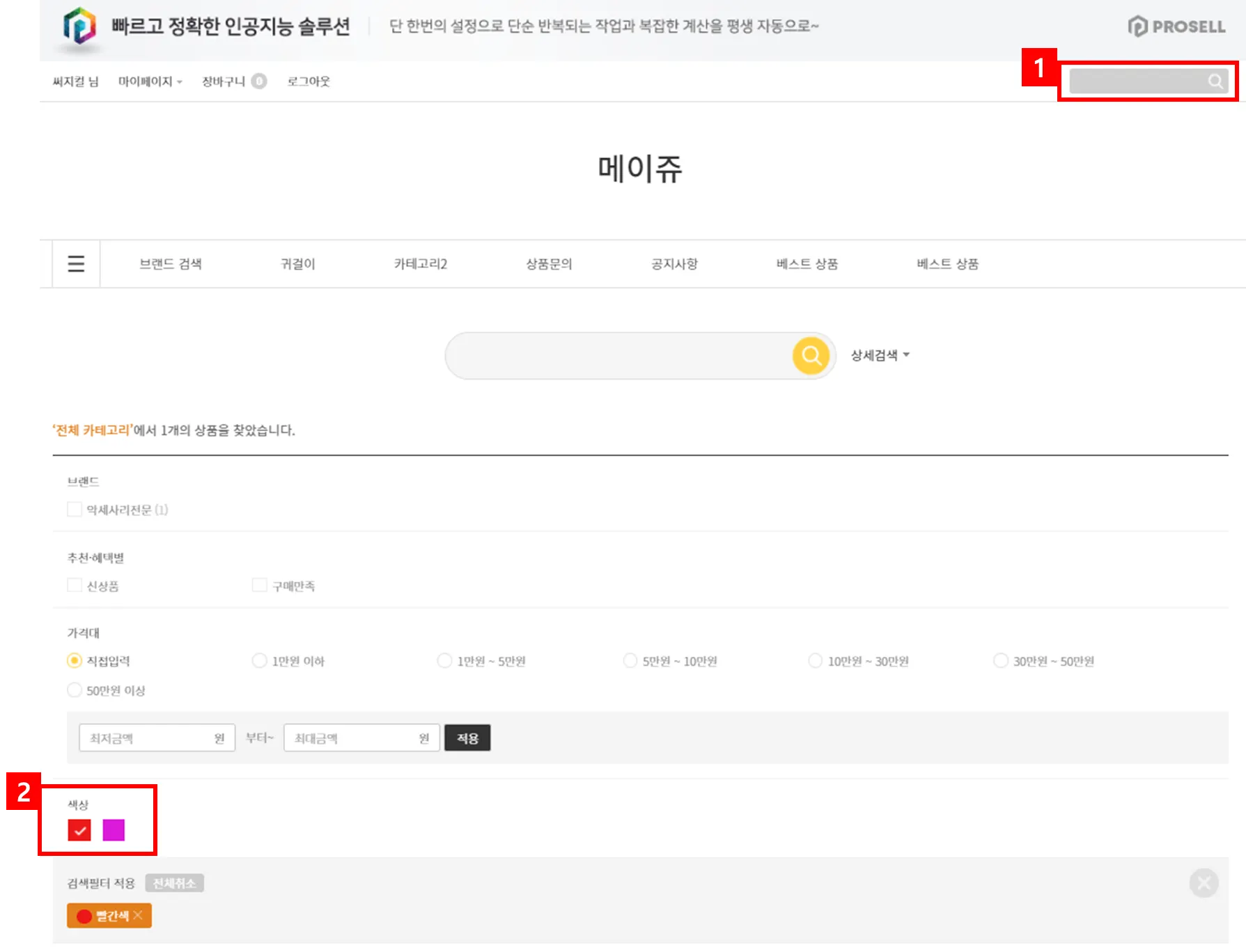Screen dimensions: 1246x952
Task: Apply the price range with 적용 button
Action: pos(467,738)
